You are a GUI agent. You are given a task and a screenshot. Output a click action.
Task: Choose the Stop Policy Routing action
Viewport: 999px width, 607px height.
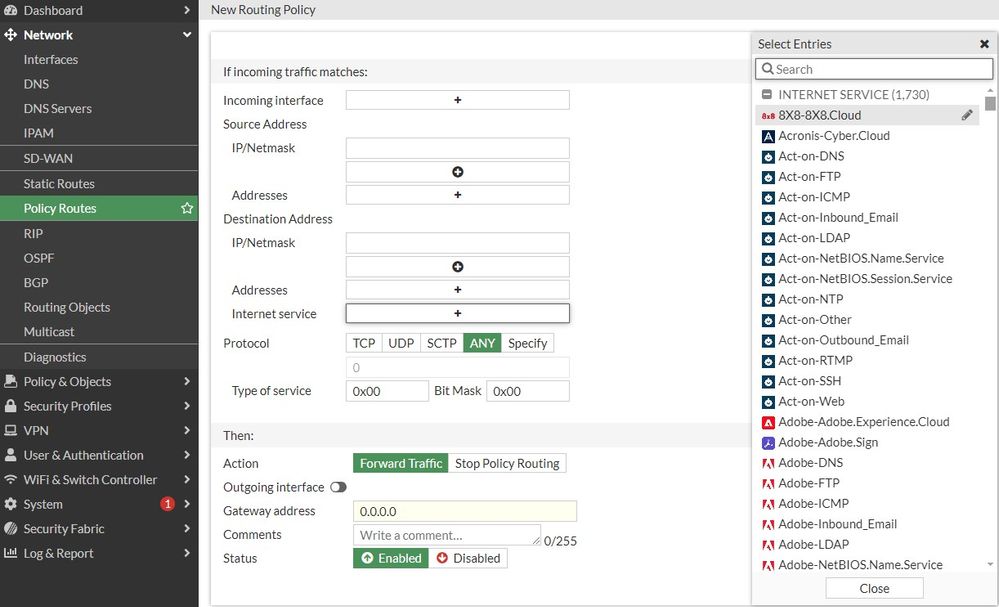(507, 463)
